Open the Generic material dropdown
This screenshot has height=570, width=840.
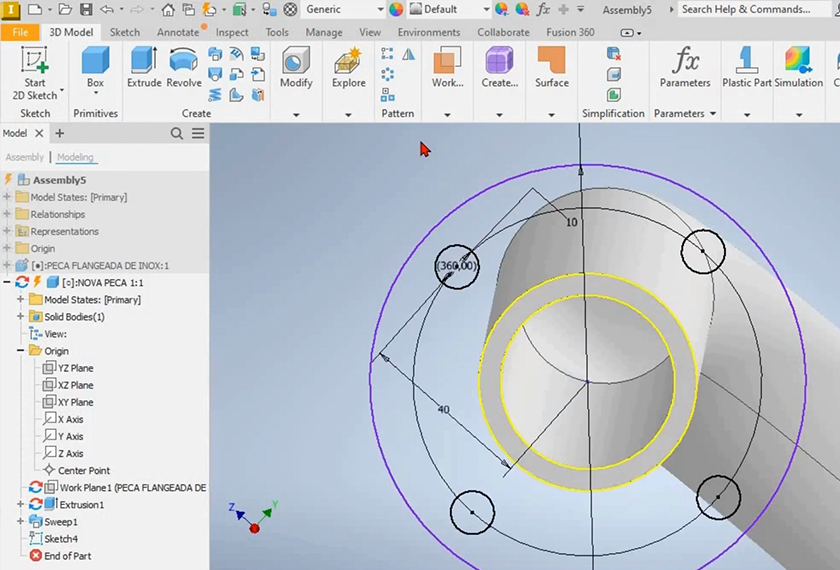click(x=379, y=9)
